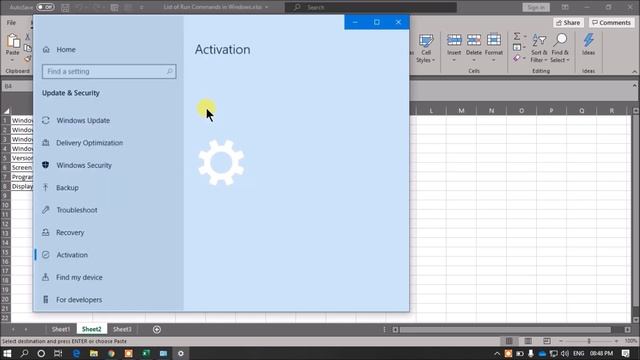Show hidden tray icons chevron
Screen dimensions: 640x360
tap(497, 353)
